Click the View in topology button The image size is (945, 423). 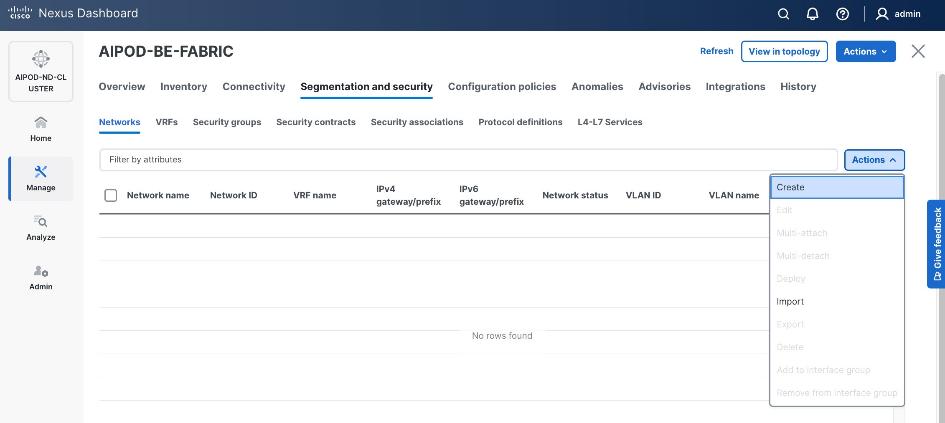point(784,51)
